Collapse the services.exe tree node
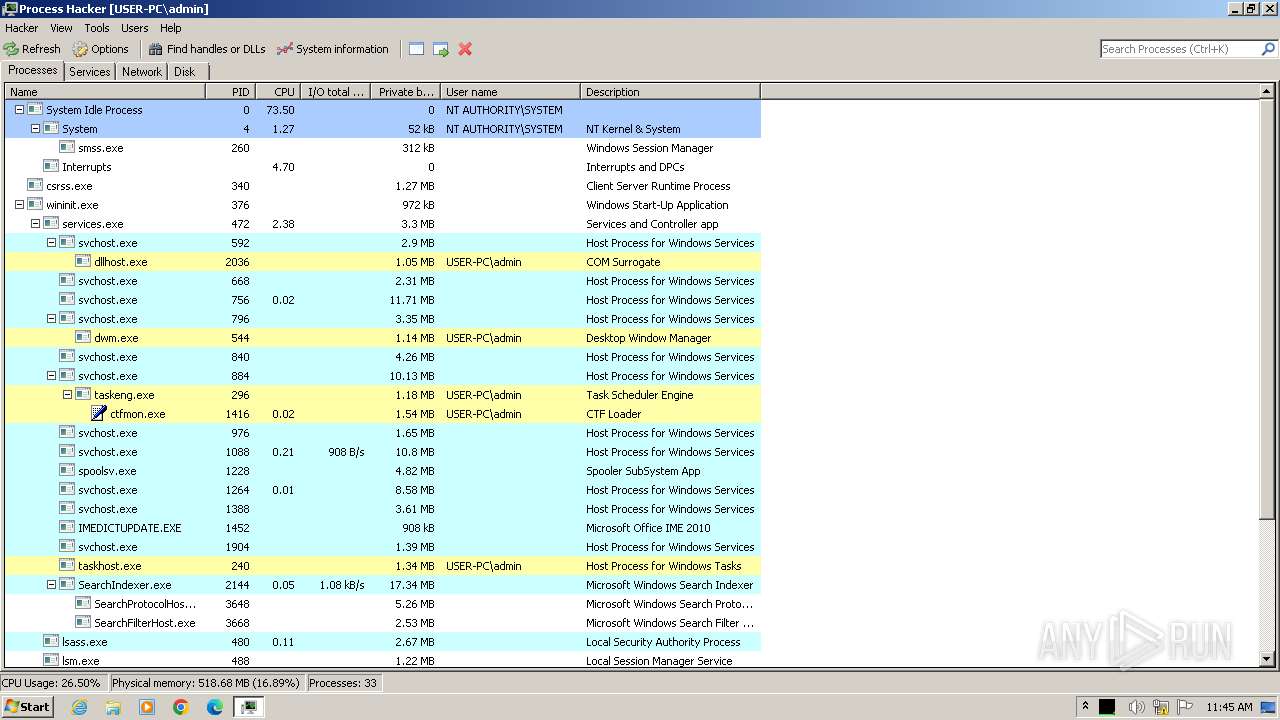1280x720 pixels. 35,224
